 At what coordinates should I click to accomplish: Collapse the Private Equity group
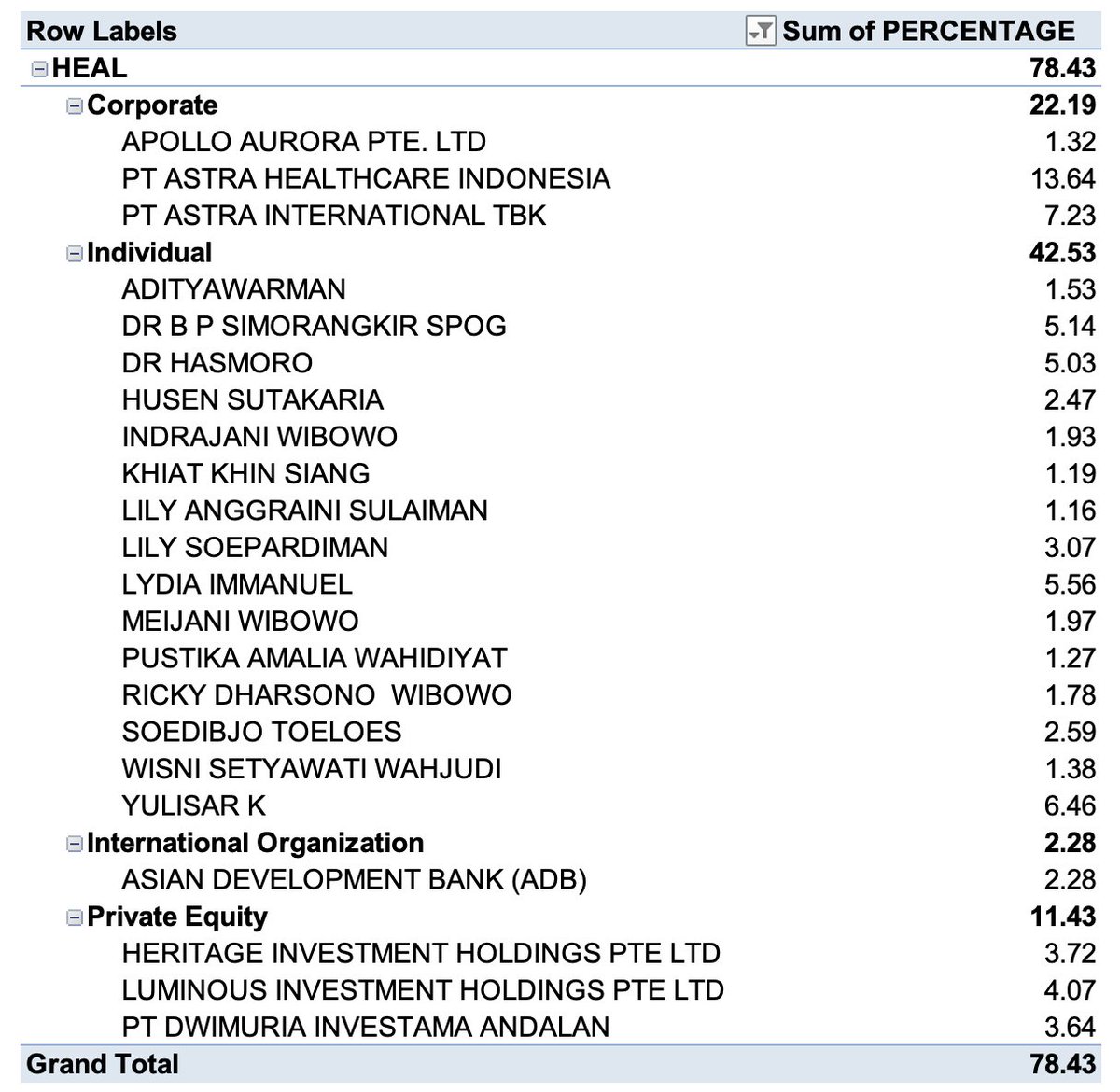(75, 917)
